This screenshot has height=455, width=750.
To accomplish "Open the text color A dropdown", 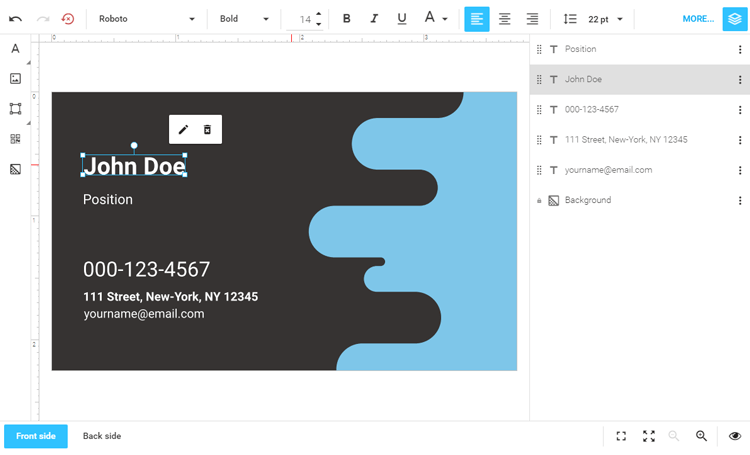I will coord(436,19).
